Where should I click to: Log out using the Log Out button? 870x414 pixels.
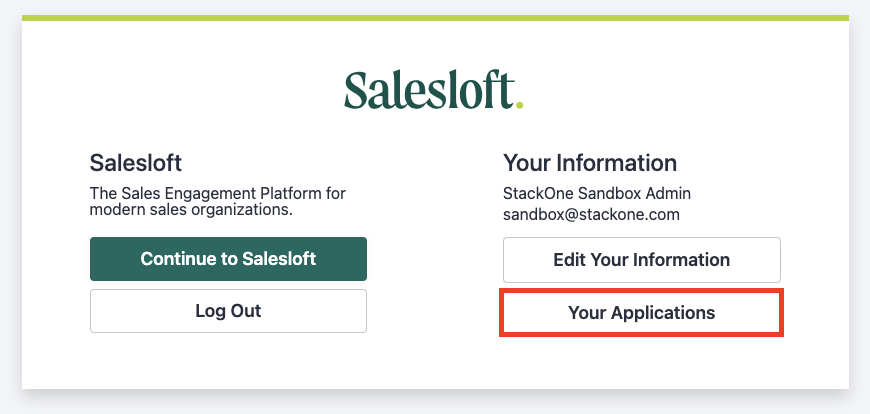click(x=228, y=311)
